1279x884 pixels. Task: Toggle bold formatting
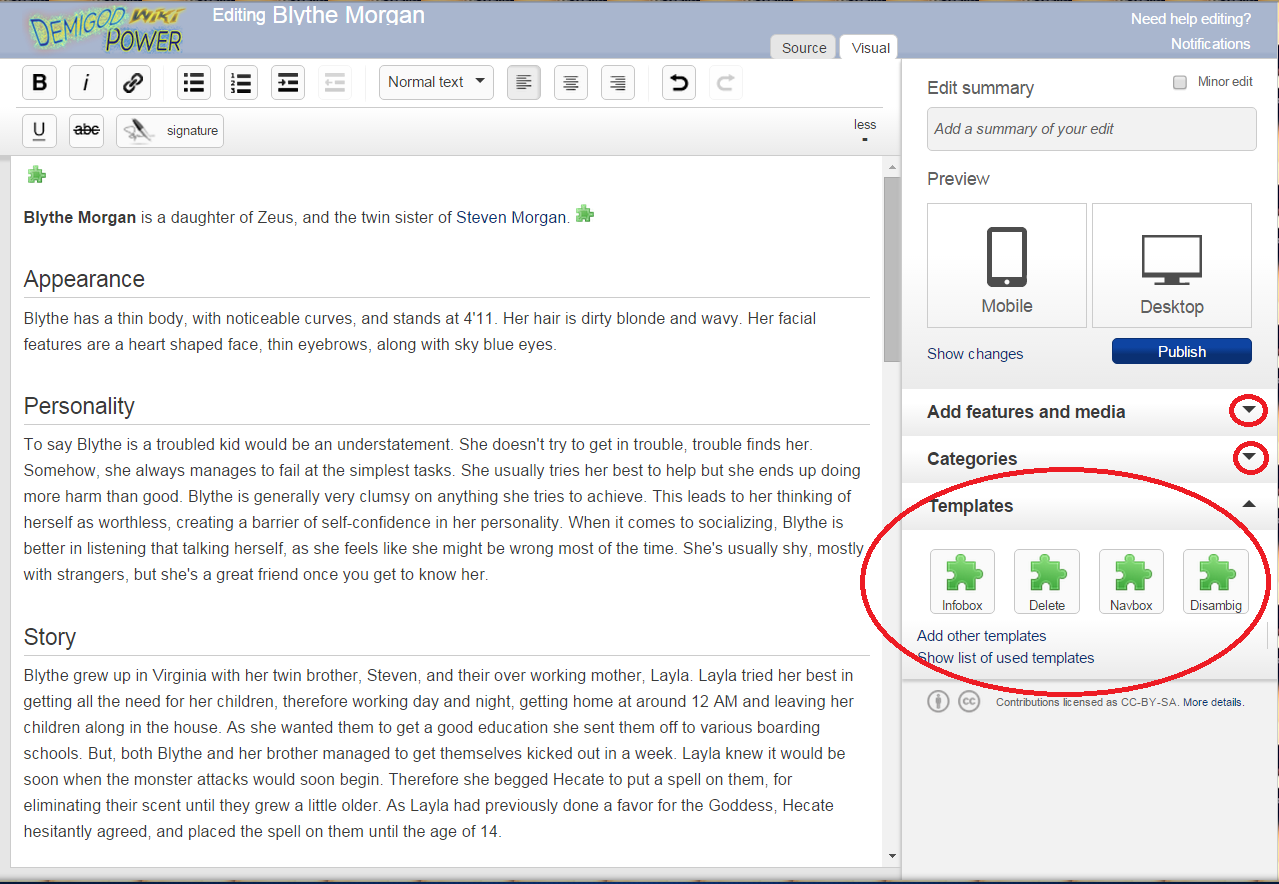(39, 83)
